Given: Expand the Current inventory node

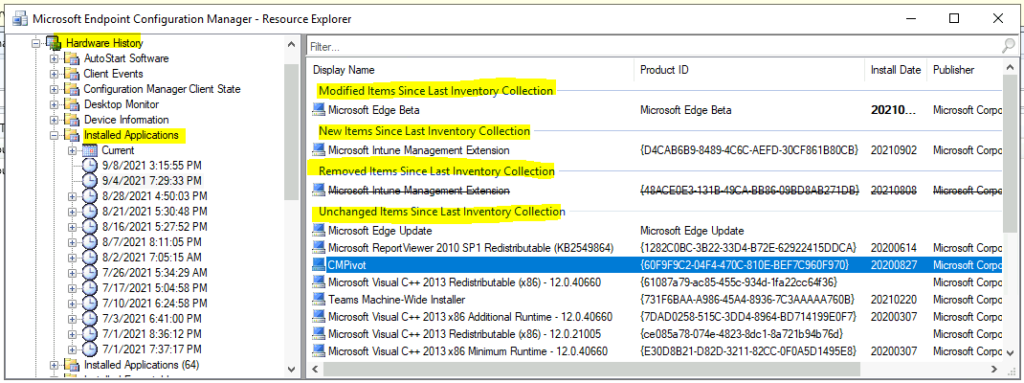Looking at the screenshot, I should pos(73,150).
